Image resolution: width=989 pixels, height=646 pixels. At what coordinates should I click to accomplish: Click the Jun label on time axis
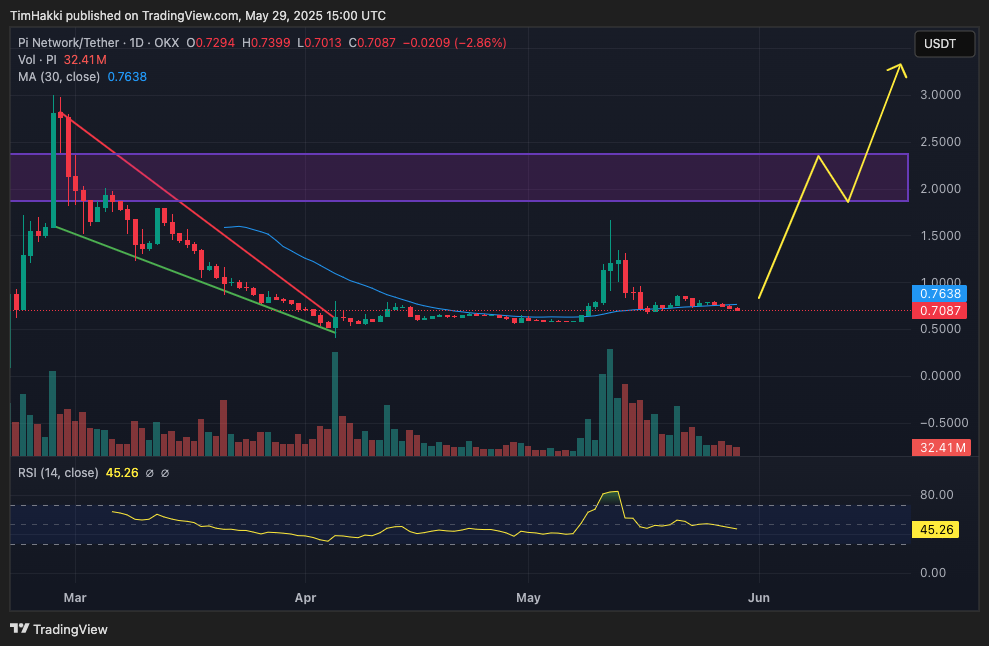[x=759, y=598]
